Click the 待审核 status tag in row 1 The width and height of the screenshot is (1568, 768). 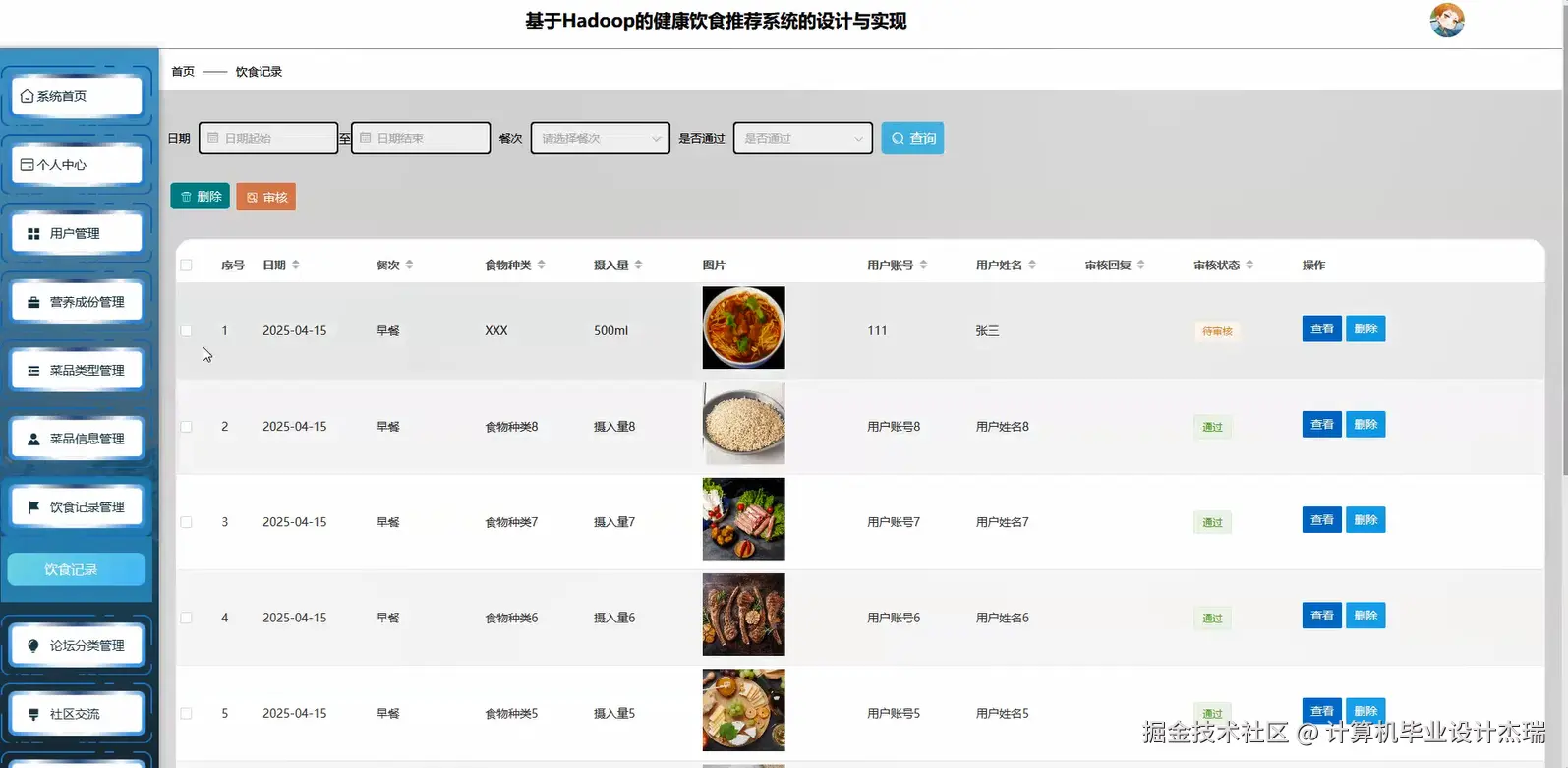point(1217,331)
